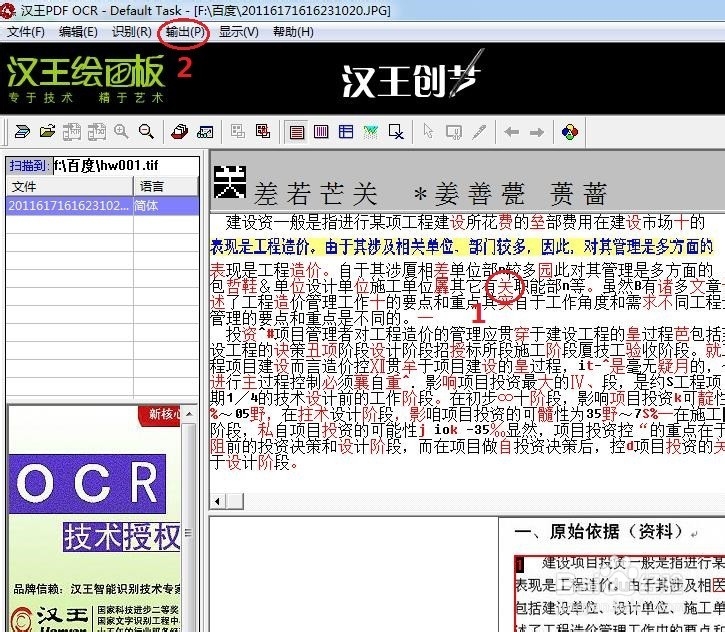Click the 文件 column header
The width and height of the screenshot is (725, 632).
(x=69, y=187)
